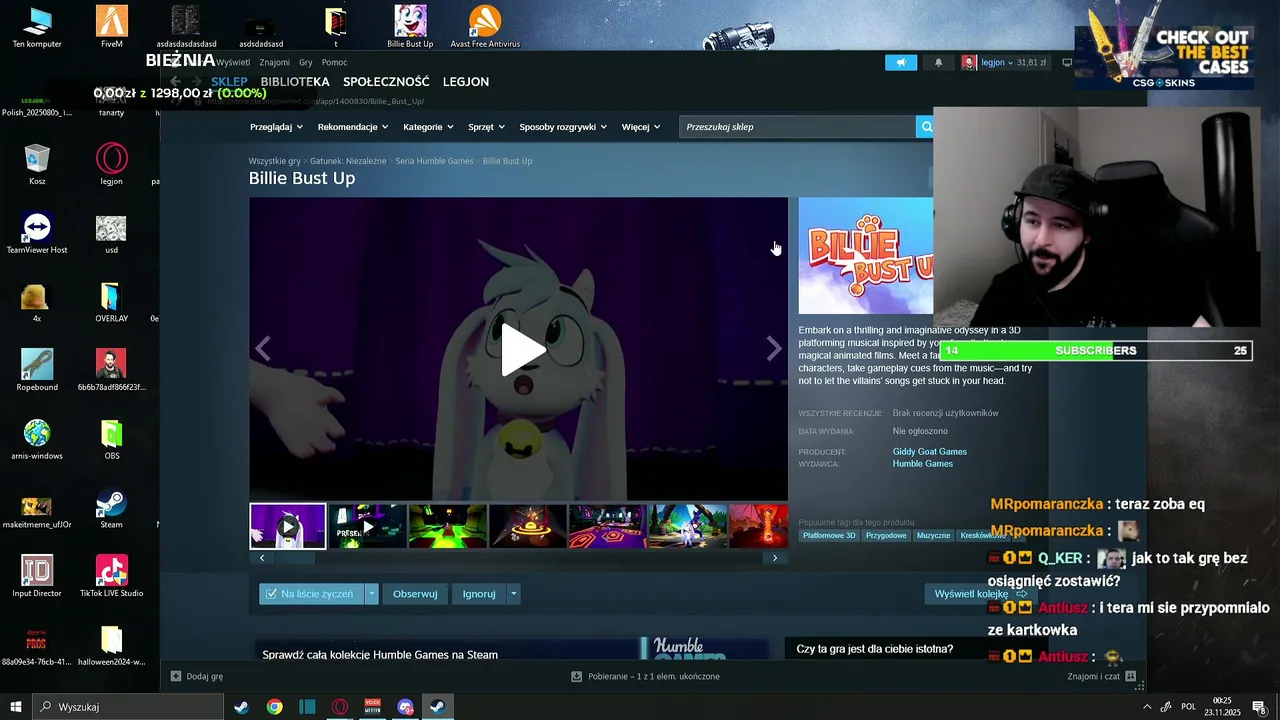1280x720 pixels.
Task: Switch to SKLEP tab
Action: (x=229, y=82)
